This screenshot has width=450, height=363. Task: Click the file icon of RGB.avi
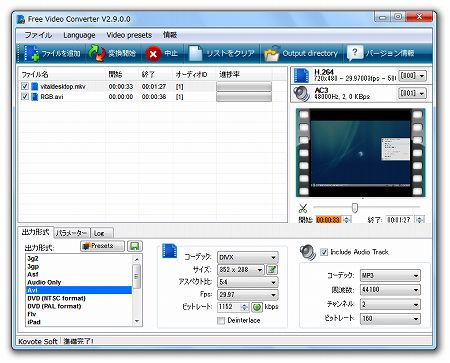[x=35, y=97]
